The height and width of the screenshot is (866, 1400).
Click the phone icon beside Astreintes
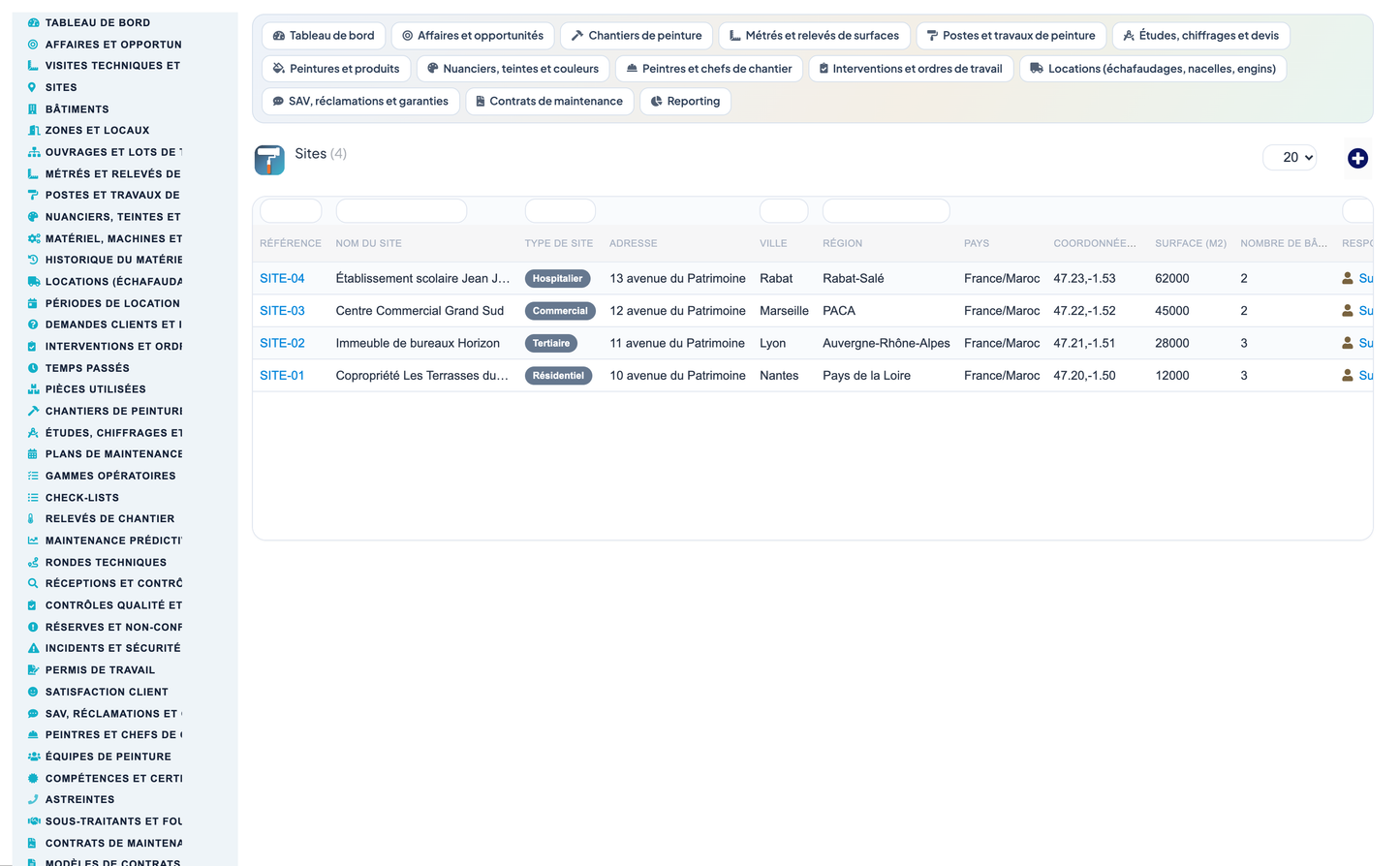click(x=33, y=799)
